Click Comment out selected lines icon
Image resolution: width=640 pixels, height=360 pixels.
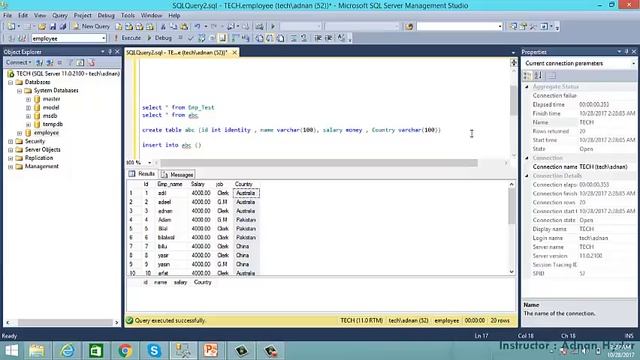[x=293, y=38]
